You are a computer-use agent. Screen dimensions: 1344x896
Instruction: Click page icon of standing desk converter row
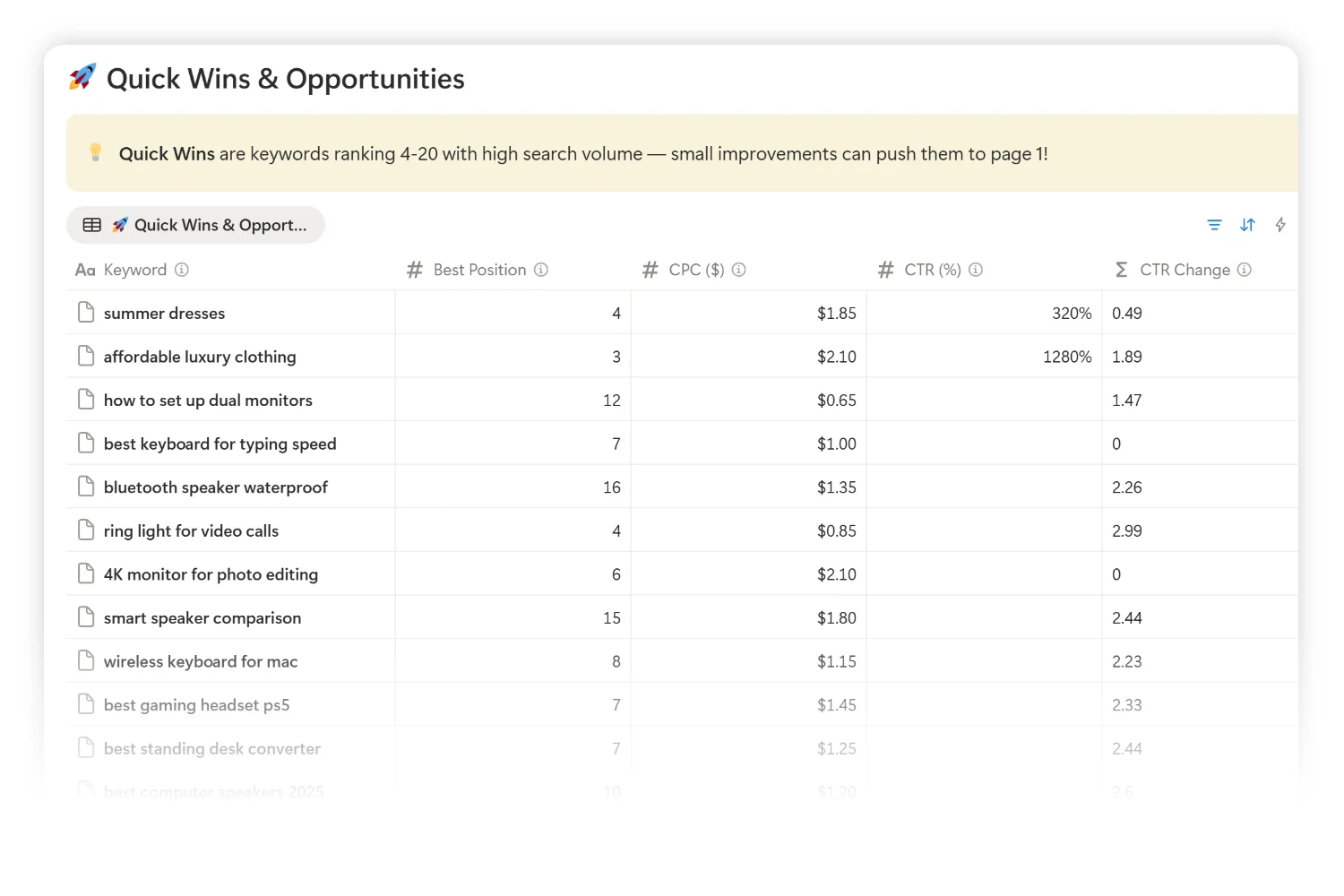(x=86, y=748)
